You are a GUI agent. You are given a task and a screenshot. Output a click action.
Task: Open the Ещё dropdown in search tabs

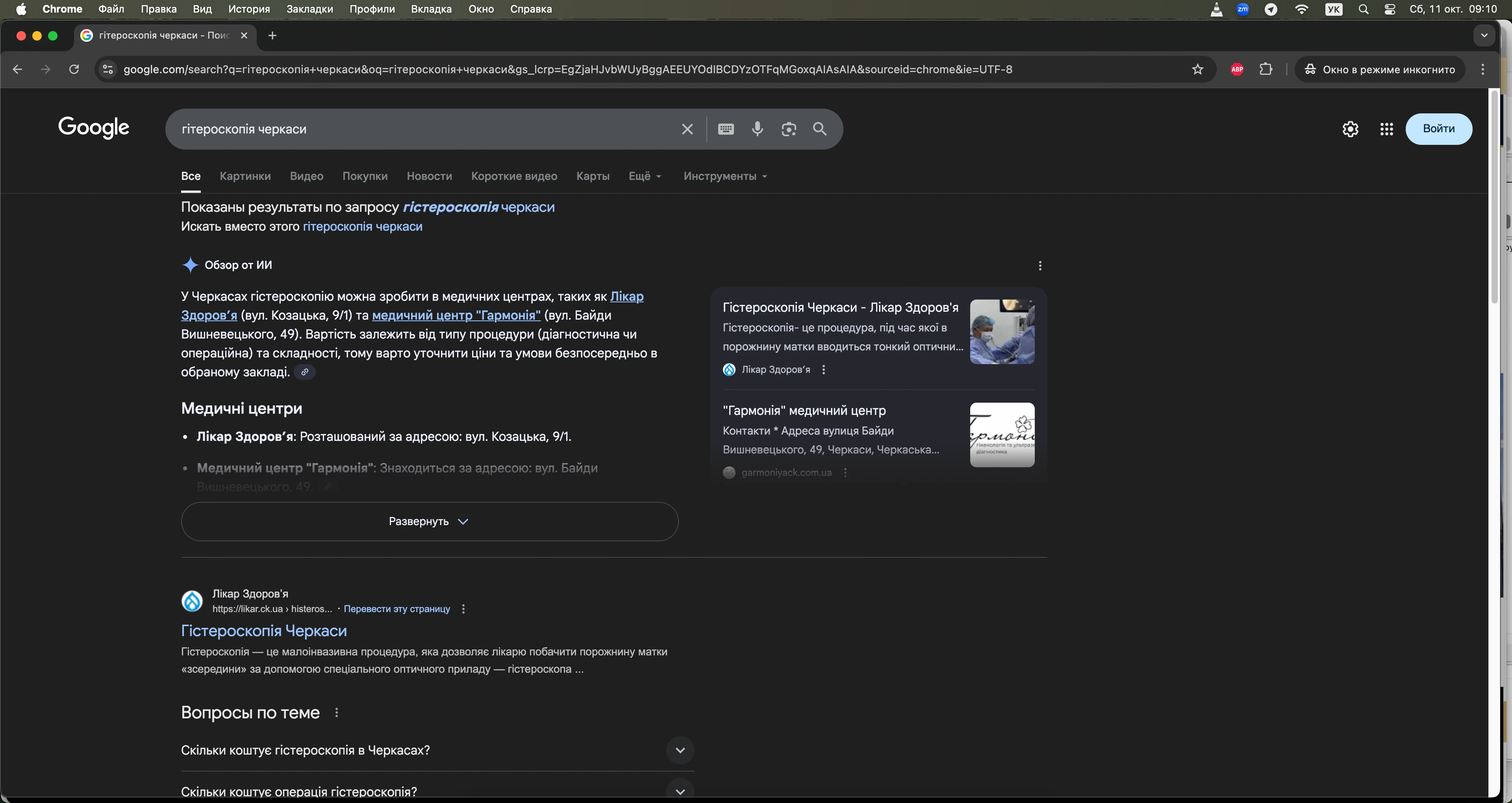645,176
